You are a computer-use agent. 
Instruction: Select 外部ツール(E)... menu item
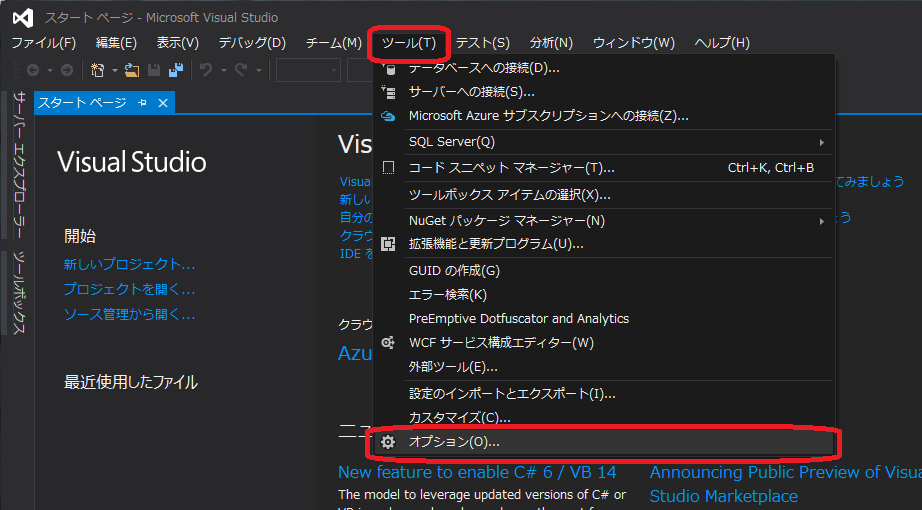point(604,367)
